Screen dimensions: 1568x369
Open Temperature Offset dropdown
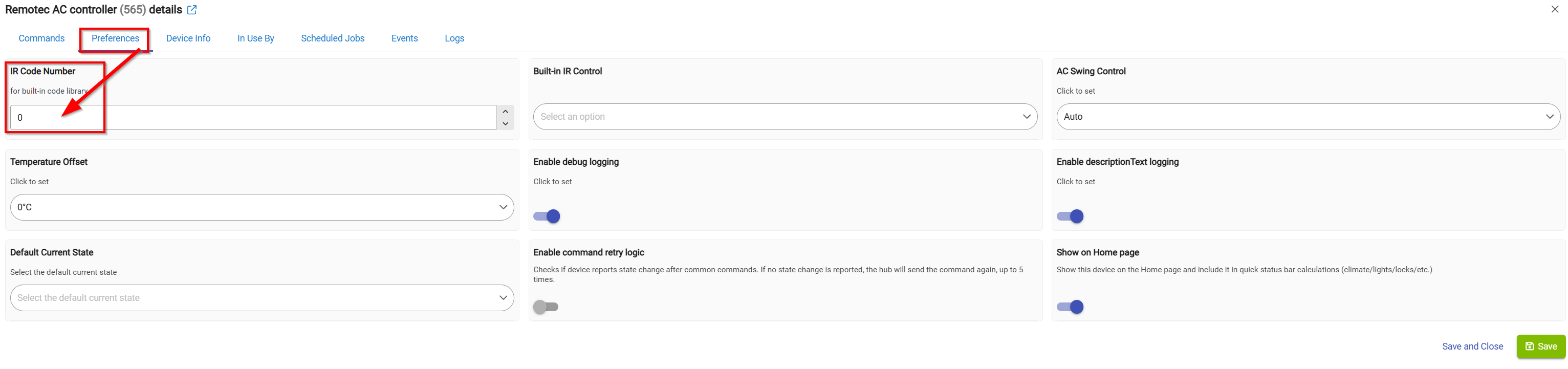pyautogui.click(x=262, y=208)
